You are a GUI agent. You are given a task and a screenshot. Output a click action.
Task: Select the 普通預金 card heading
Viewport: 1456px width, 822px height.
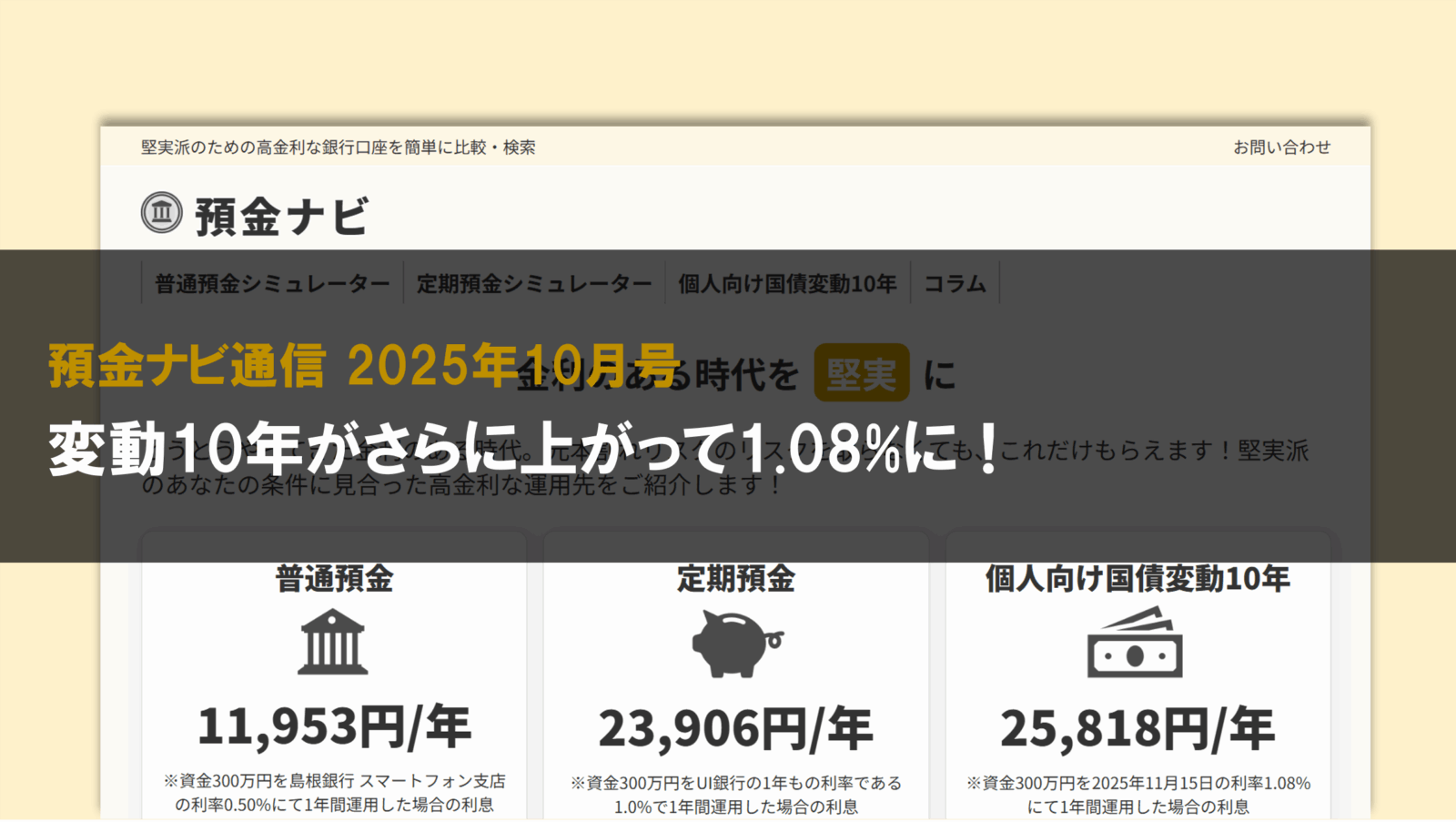[x=334, y=579]
